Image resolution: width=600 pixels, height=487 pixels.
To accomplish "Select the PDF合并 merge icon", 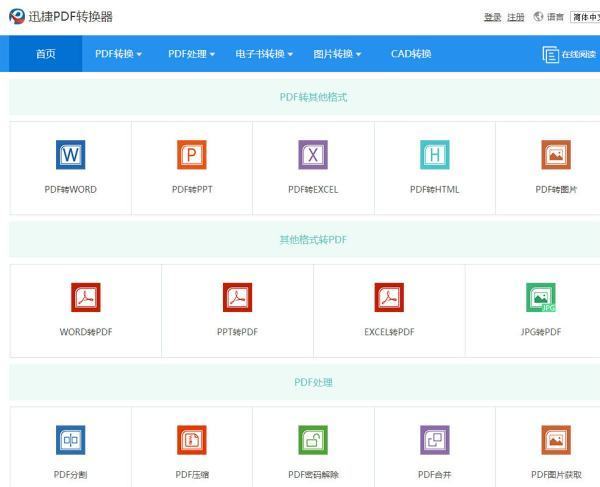I will click(x=435, y=440).
